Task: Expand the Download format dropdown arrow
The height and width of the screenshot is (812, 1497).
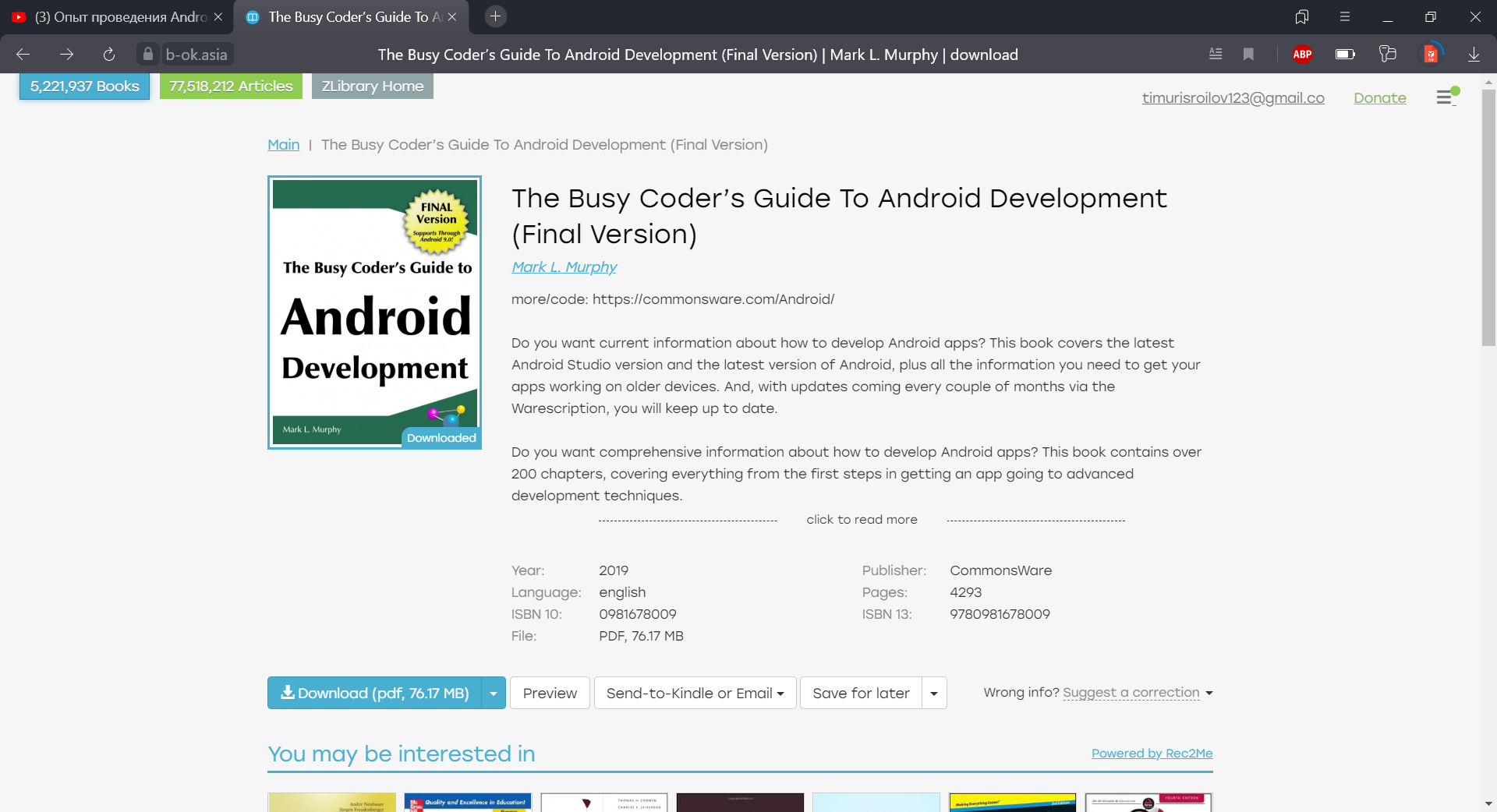Action: tap(494, 693)
